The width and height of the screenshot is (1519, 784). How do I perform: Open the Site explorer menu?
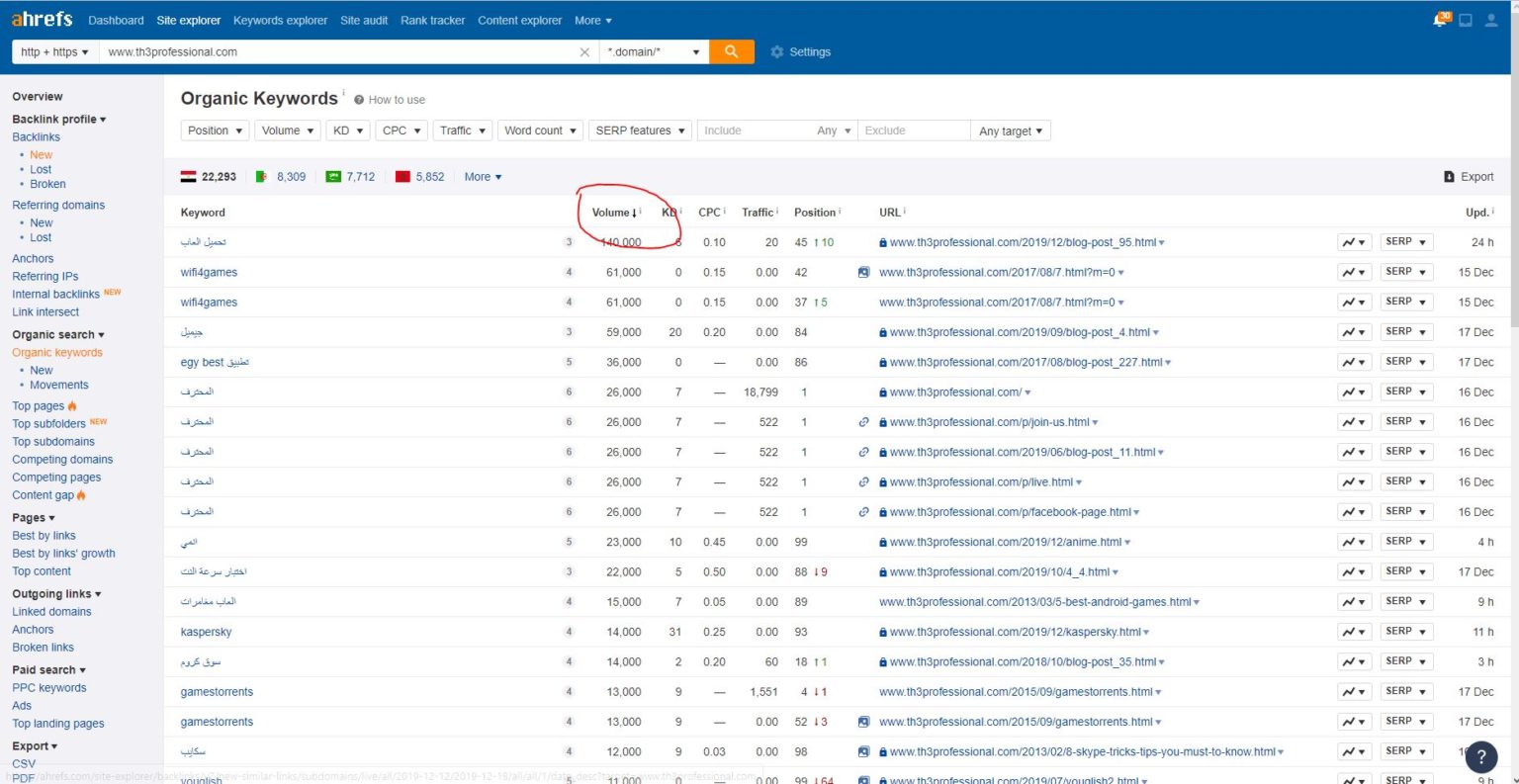coord(189,20)
